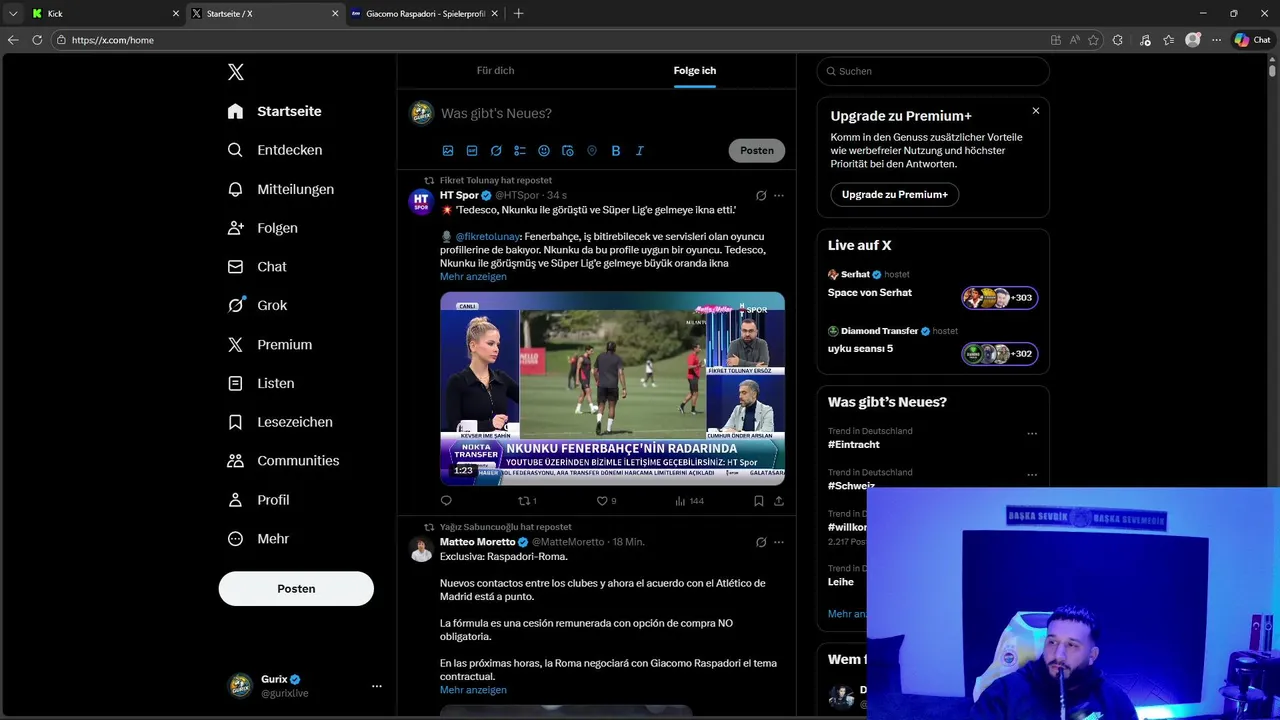
Task: Open Communities in the sidebar
Action: (283, 461)
